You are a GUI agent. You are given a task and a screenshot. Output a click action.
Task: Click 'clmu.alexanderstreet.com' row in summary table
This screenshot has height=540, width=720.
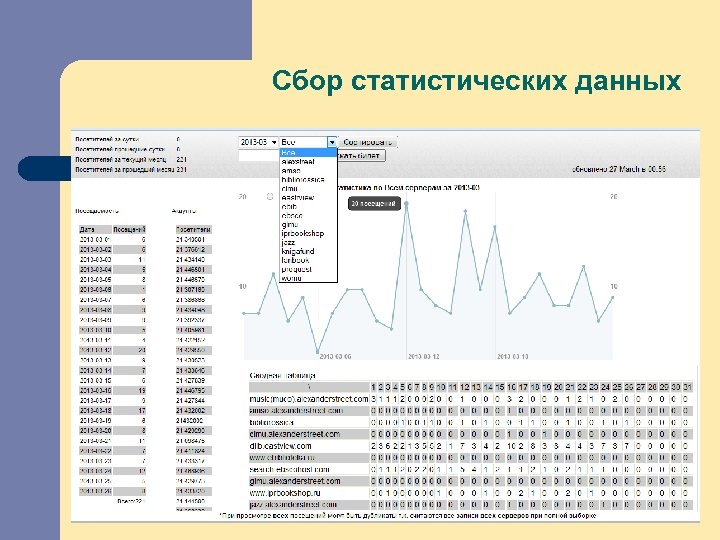pyautogui.click(x=471, y=434)
